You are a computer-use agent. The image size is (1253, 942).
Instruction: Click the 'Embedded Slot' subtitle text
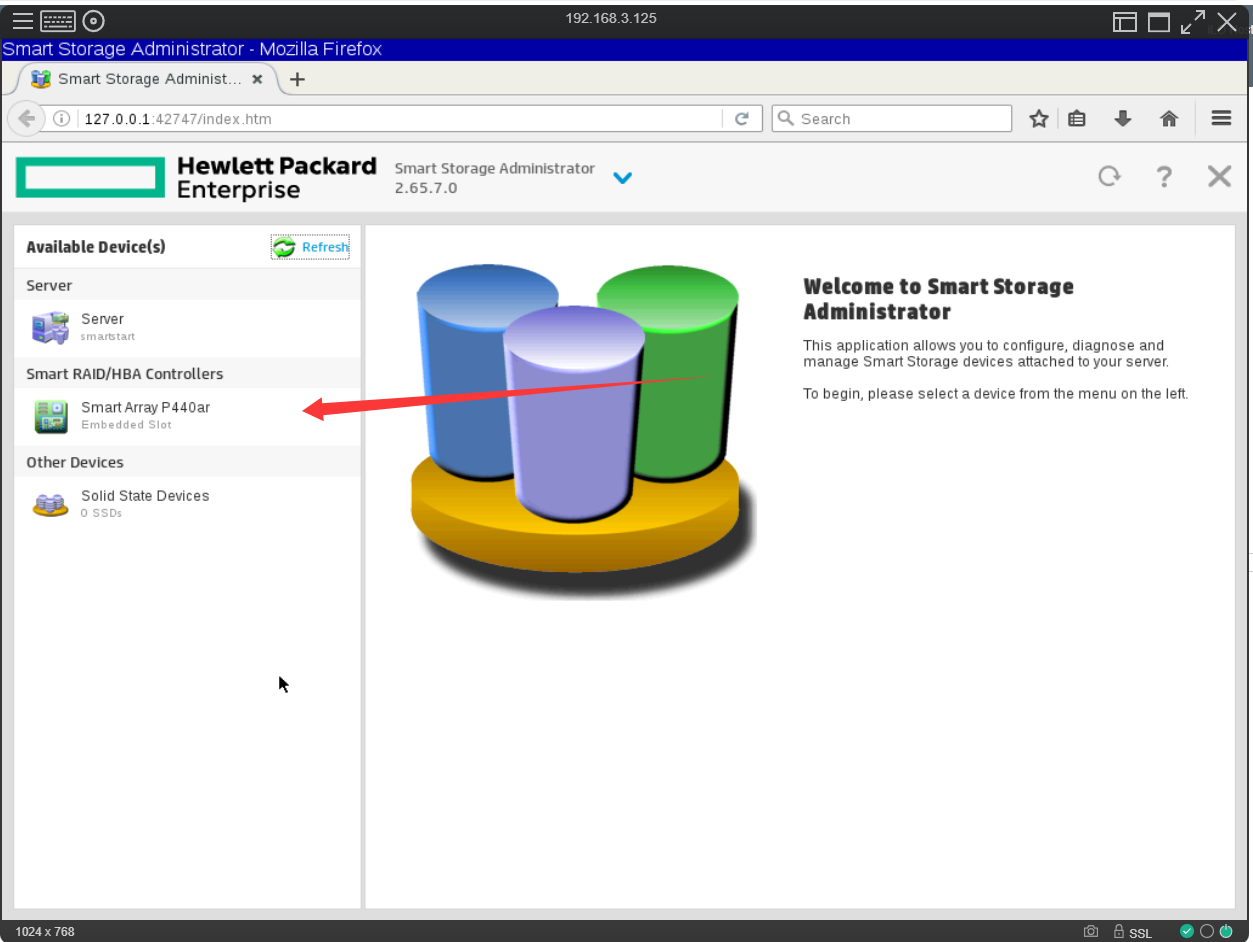126,425
